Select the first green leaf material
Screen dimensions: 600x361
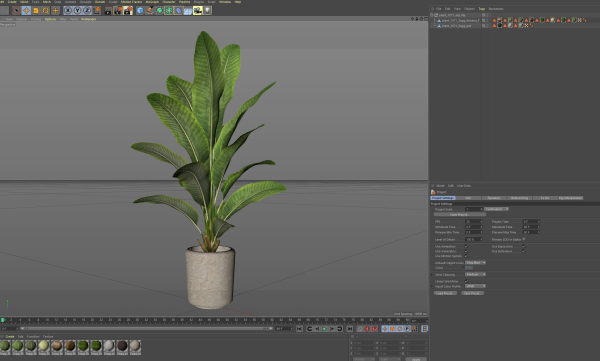coord(5,346)
